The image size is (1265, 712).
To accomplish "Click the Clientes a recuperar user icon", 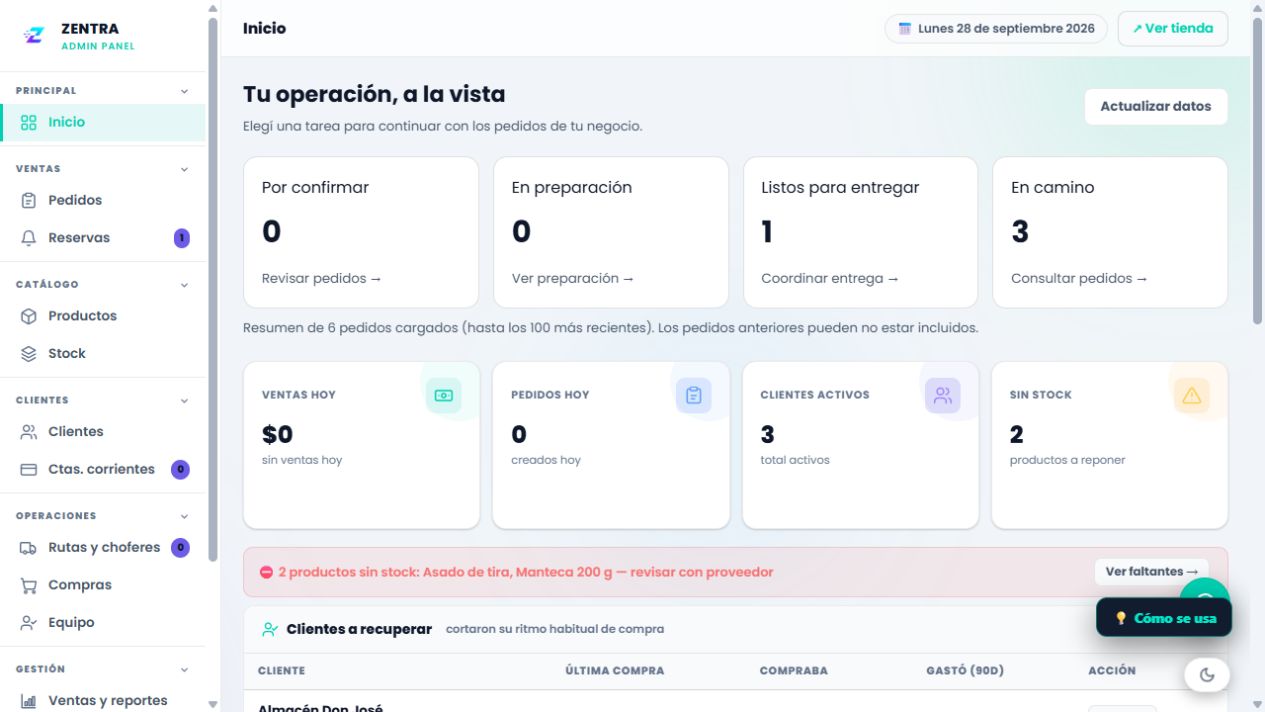I will pyautogui.click(x=270, y=630).
